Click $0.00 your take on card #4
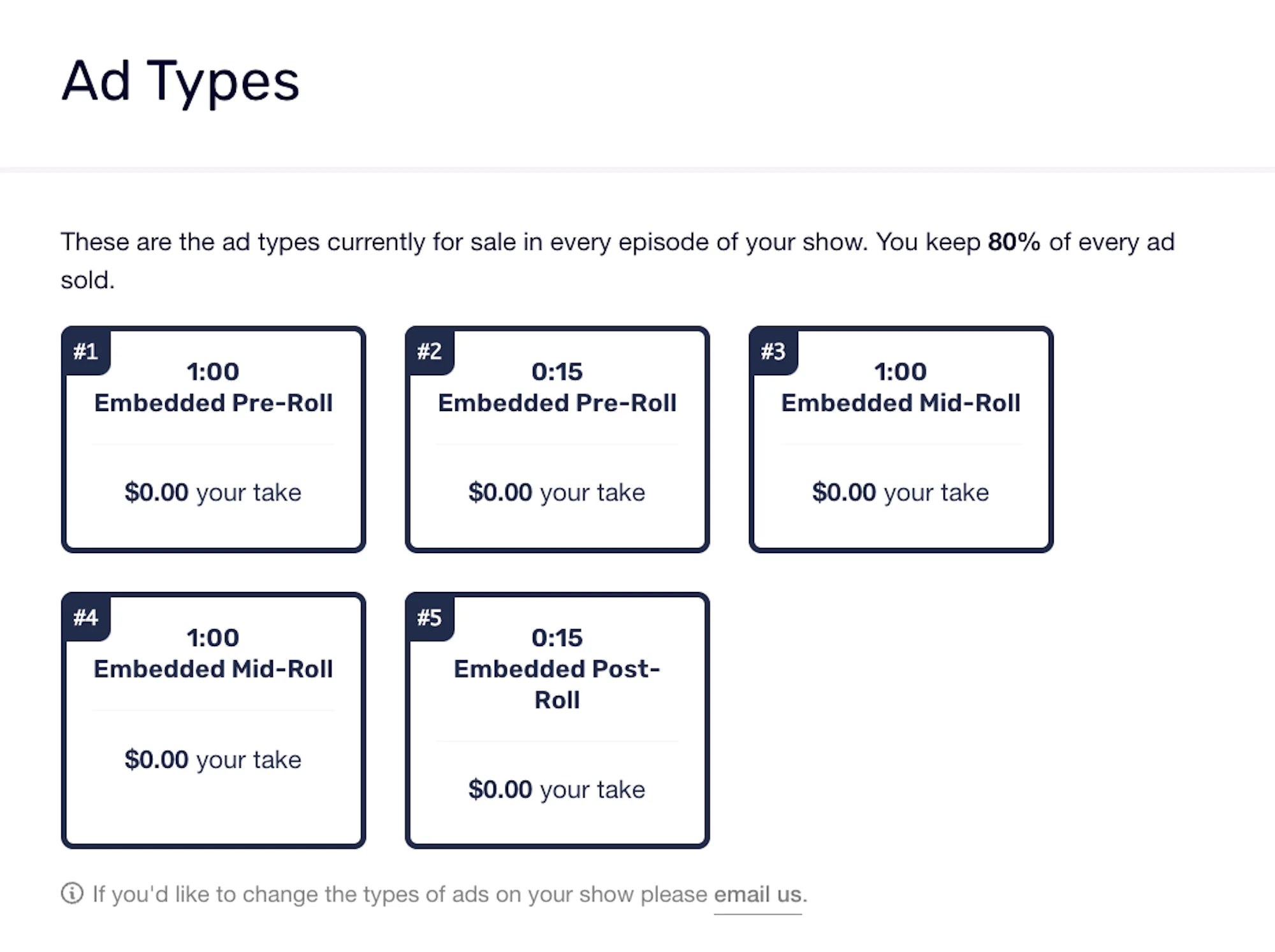The width and height of the screenshot is (1275, 952). tap(213, 760)
